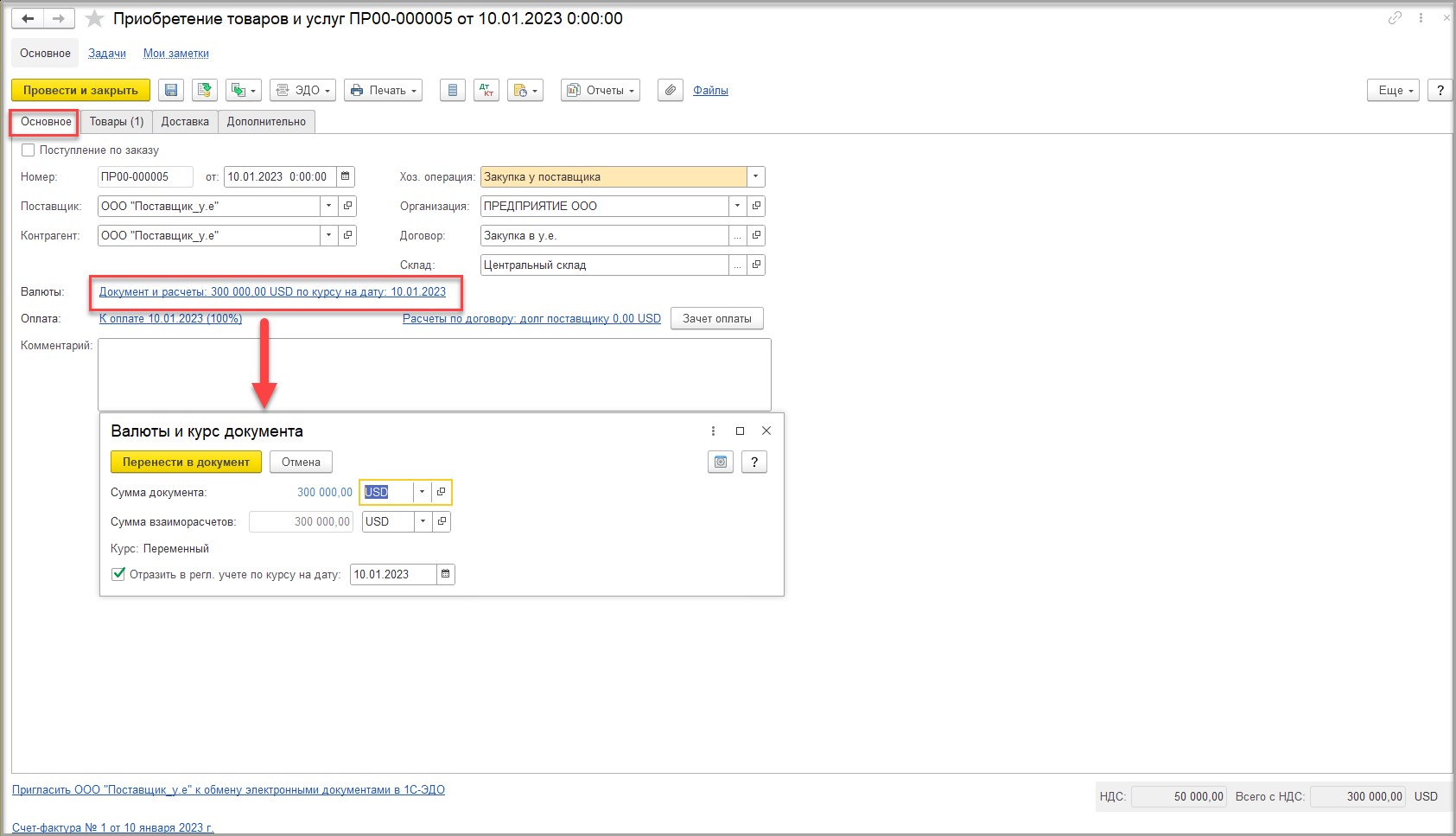Click the save (floppy disk) toolbar icon
The image size is (1456, 836).
click(171, 91)
